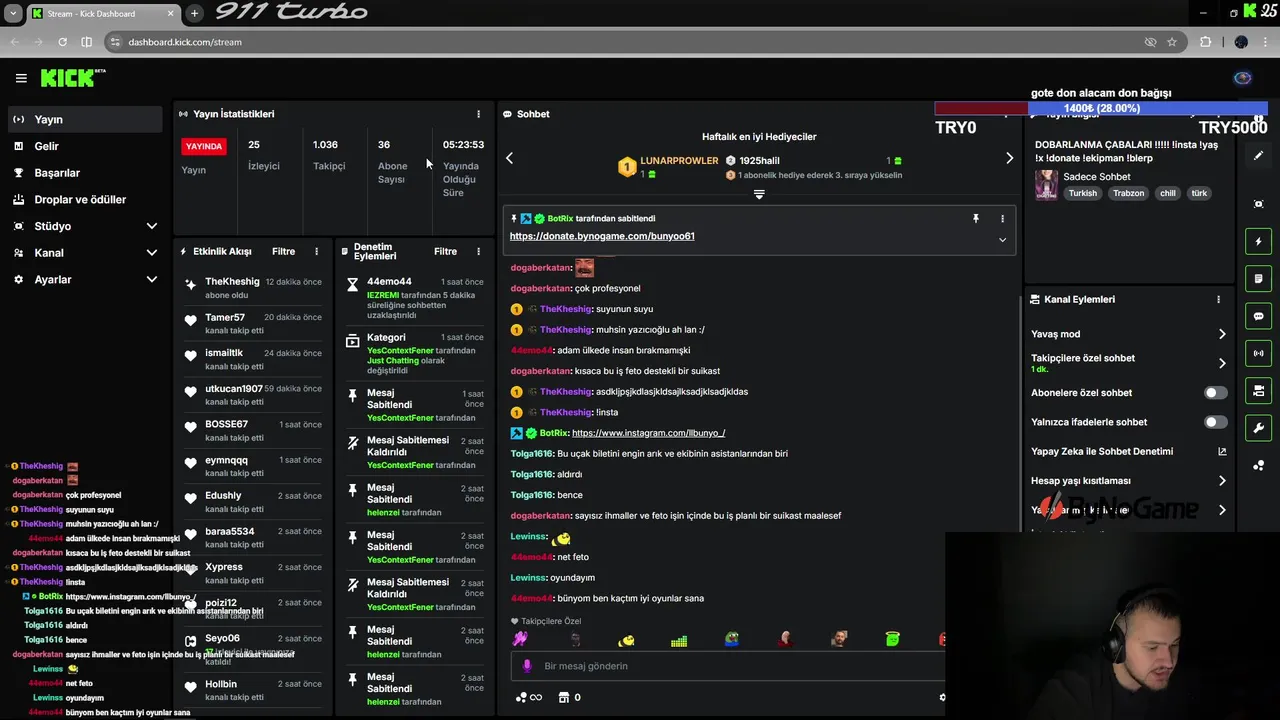Reload the page in browser
The image size is (1280, 720).
click(62, 42)
